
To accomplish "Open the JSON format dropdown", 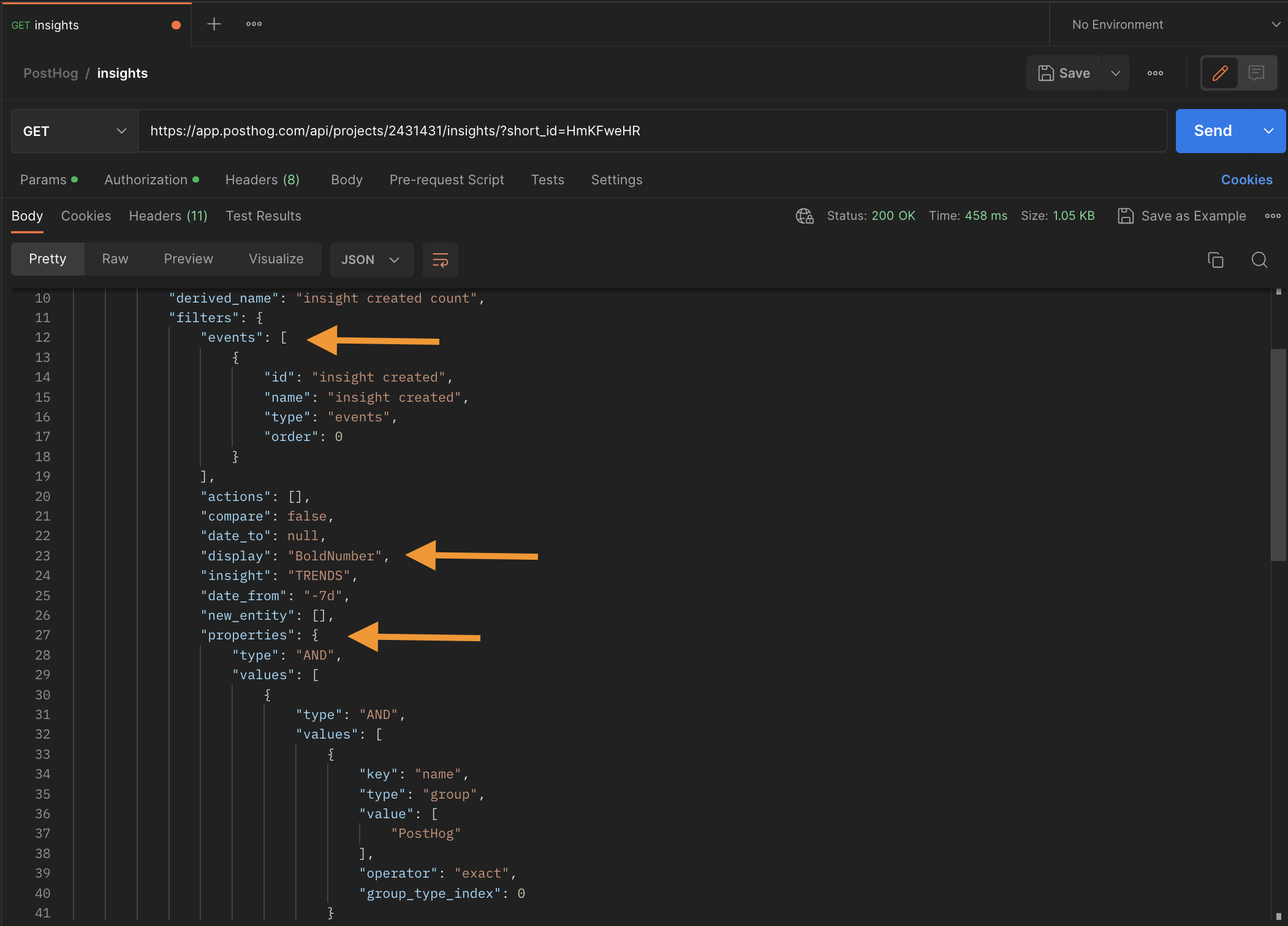I will click(371, 260).
